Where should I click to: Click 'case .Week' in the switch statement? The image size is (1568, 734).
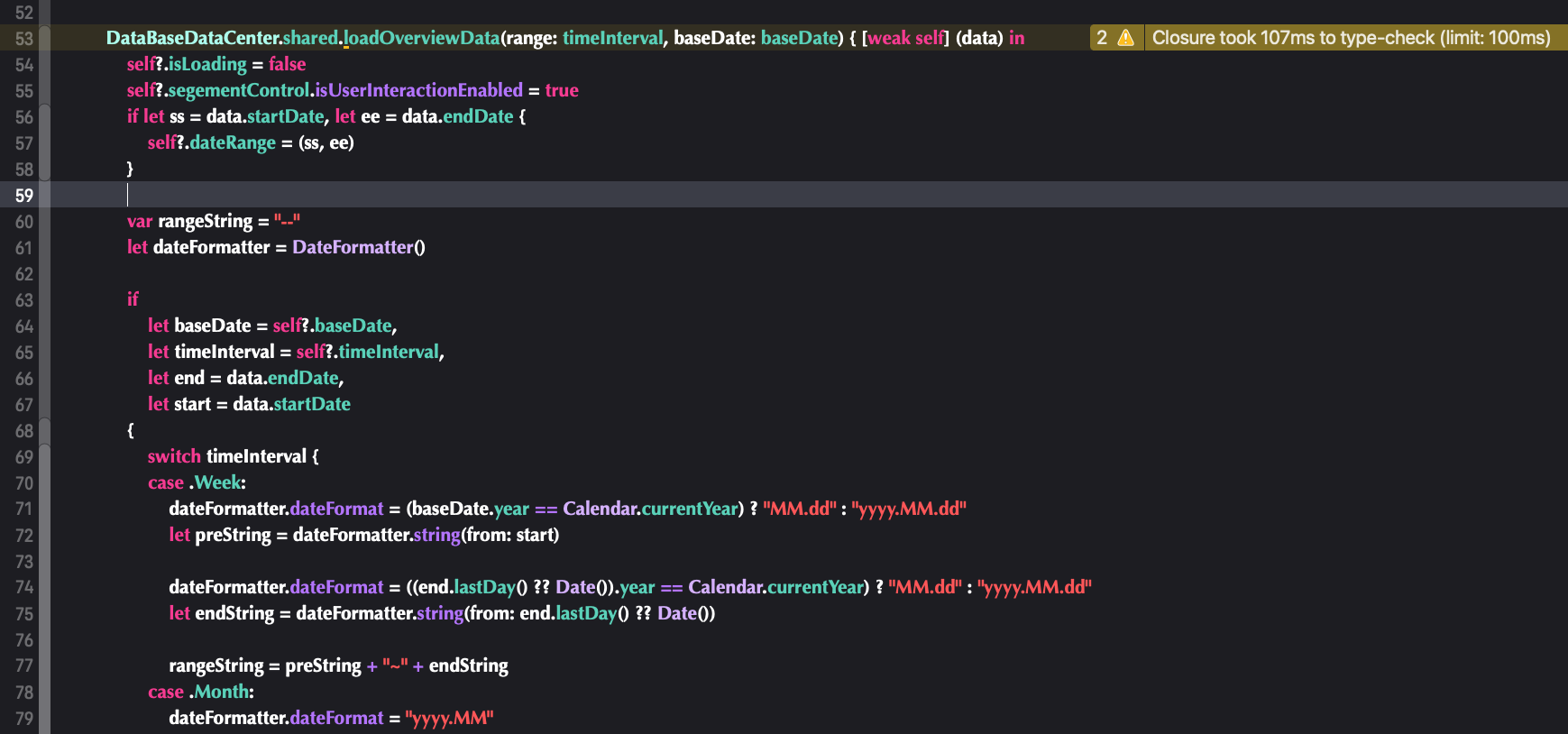(x=197, y=482)
